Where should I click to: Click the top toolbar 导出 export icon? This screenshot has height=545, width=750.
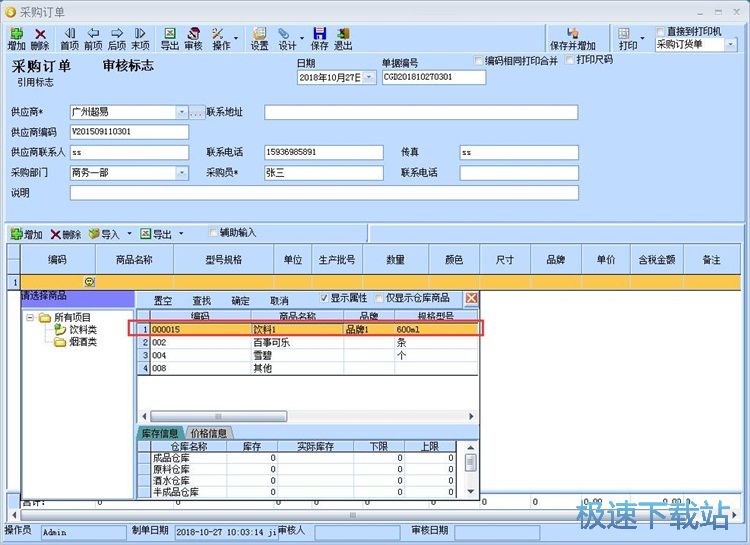(x=170, y=33)
